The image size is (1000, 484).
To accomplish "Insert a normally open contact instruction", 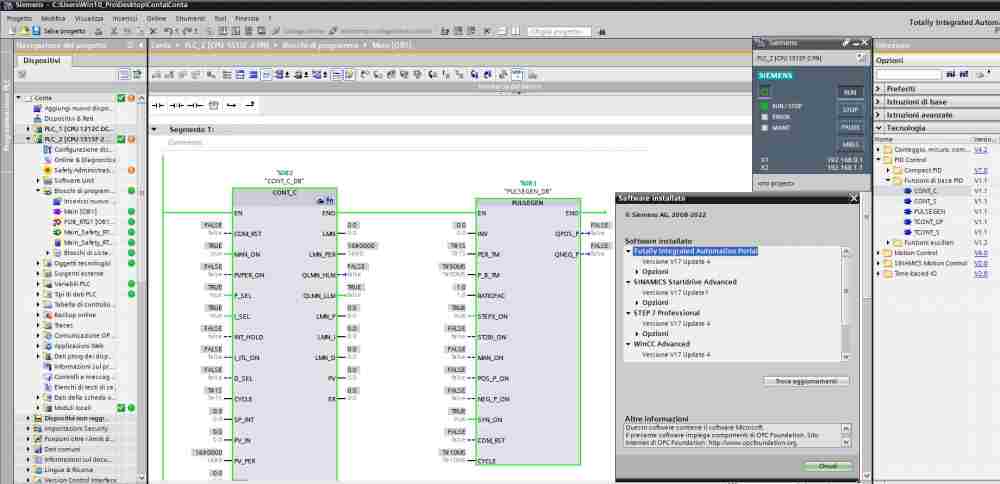I will coord(158,104).
